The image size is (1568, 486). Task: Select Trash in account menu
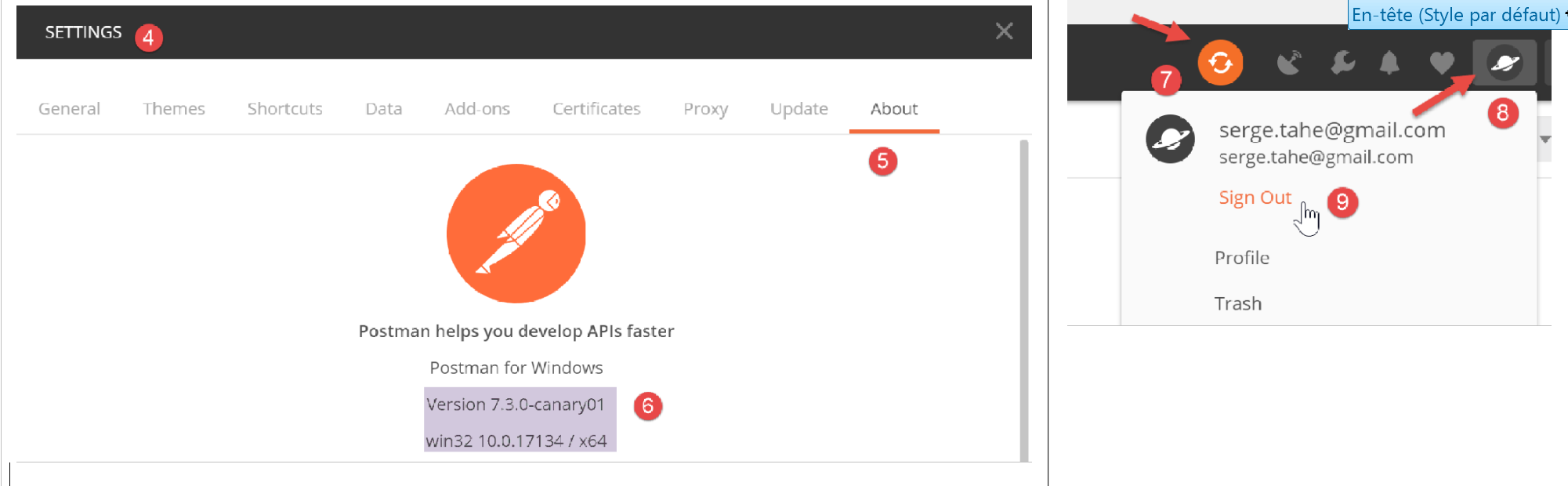[x=1237, y=304]
